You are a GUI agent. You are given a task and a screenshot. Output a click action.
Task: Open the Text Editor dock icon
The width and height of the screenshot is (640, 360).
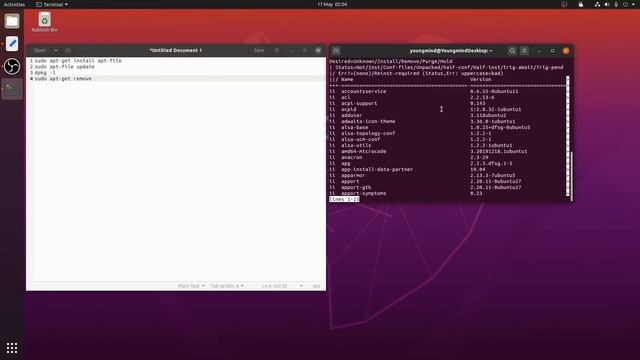tap(12, 44)
